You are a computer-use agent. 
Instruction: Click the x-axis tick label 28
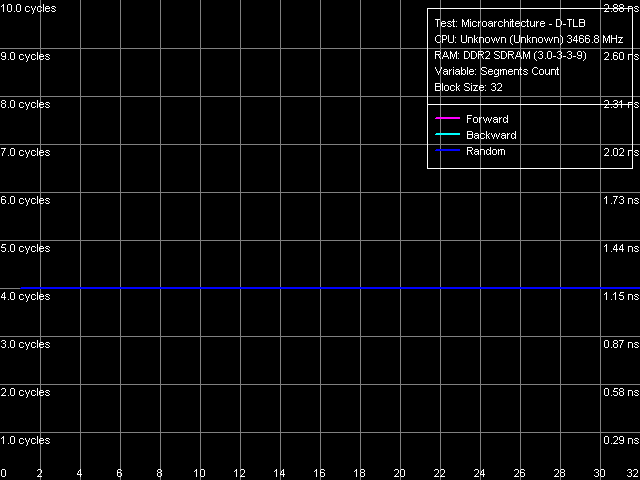pyautogui.click(x=559, y=473)
